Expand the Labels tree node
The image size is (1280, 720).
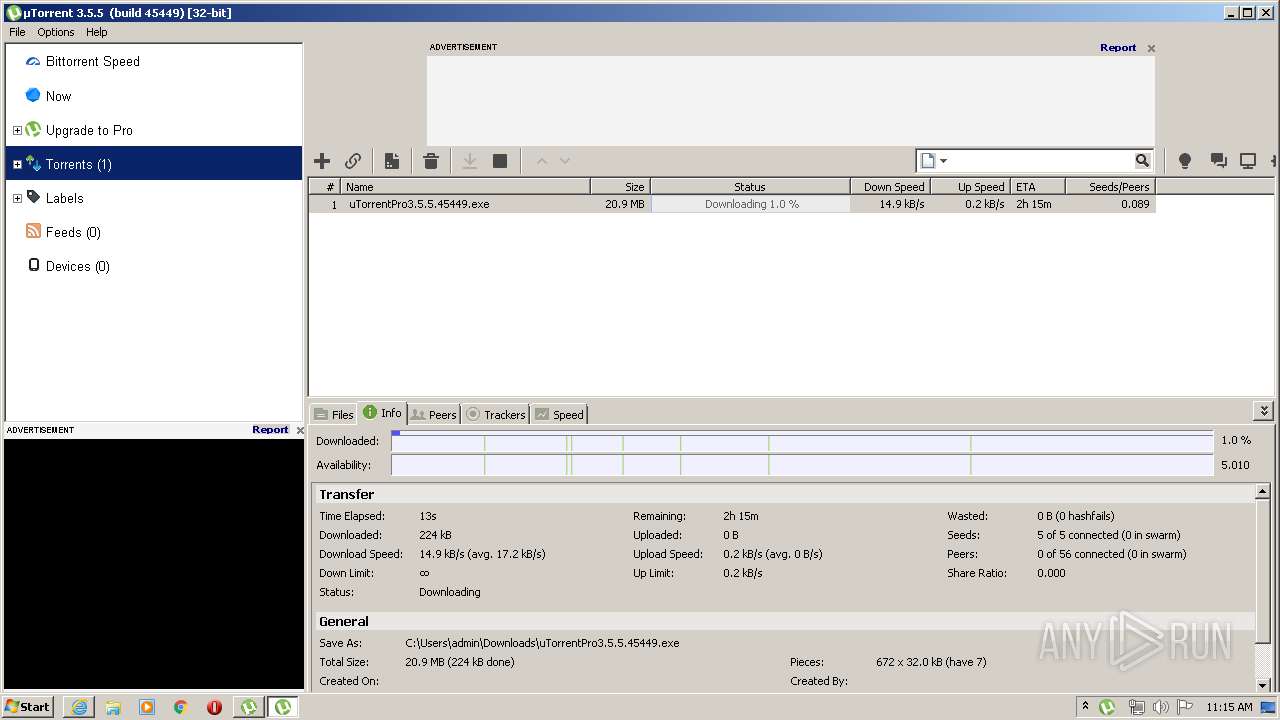[x=17, y=198]
